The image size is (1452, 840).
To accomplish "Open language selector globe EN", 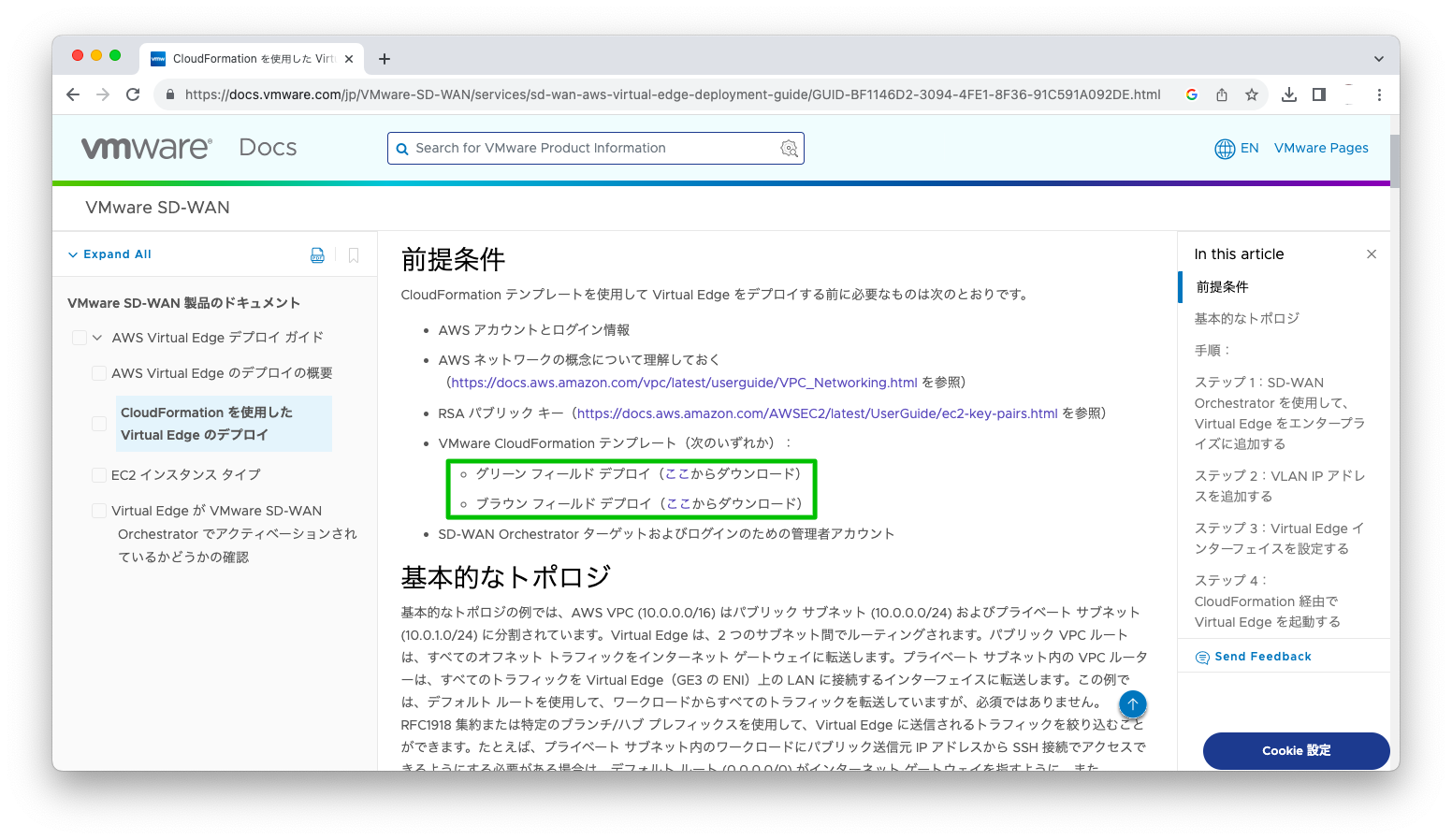I will pyautogui.click(x=1236, y=148).
